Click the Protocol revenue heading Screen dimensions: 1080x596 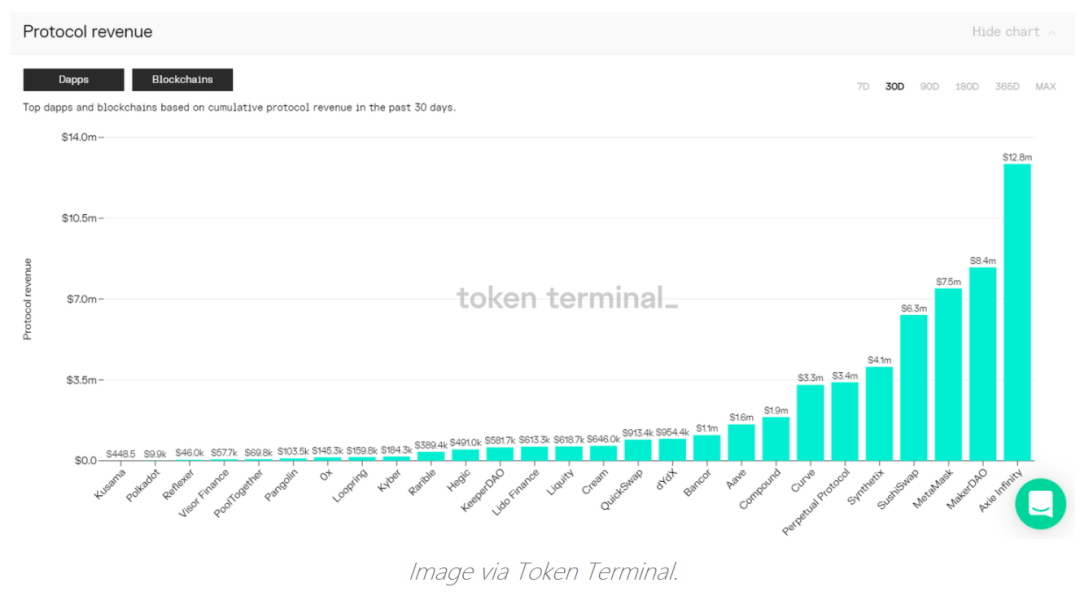pyautogui.click(x=88, y=32)
